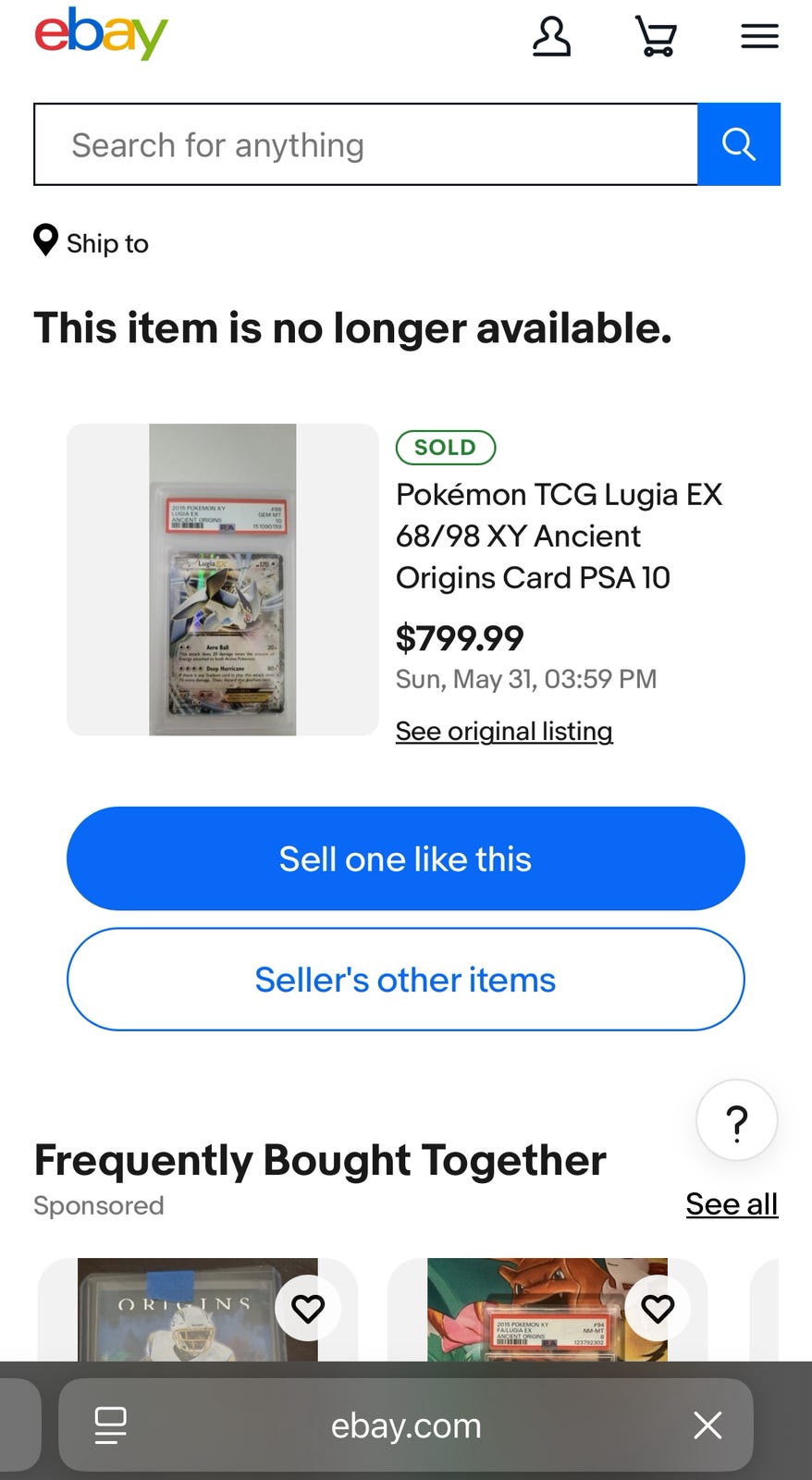Image resolution: width=812 pixels, height=1480 pixels.
Task: Open the Origins football card thumbnail
Action: click(x=197, y=1309)
